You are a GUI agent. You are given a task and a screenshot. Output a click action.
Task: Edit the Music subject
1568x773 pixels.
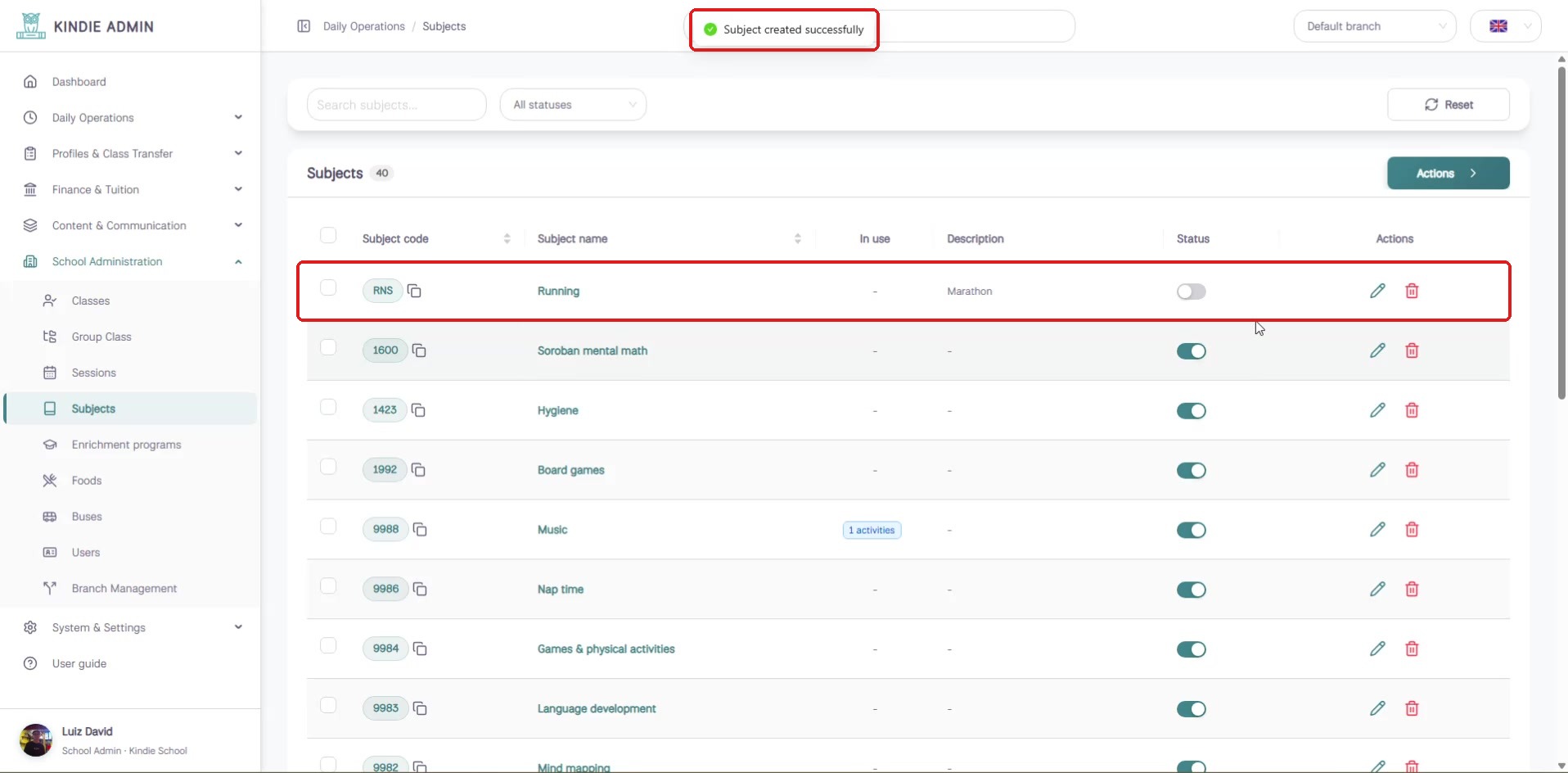coord(1377,530)
